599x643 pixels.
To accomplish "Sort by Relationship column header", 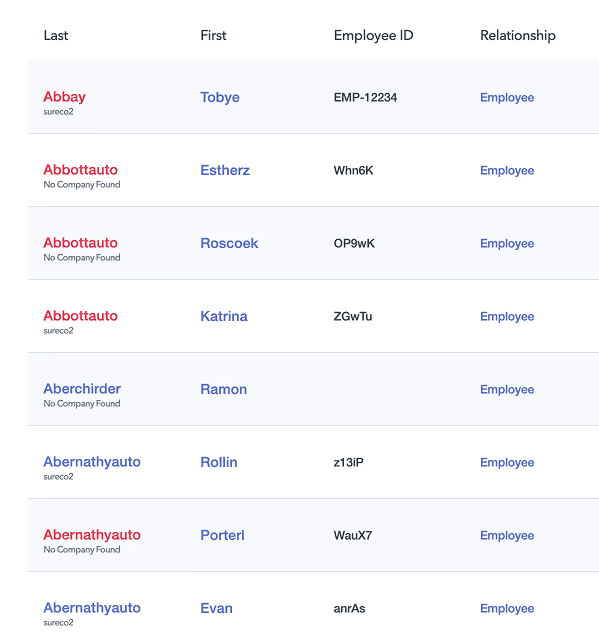I will (x=518, y=36).
